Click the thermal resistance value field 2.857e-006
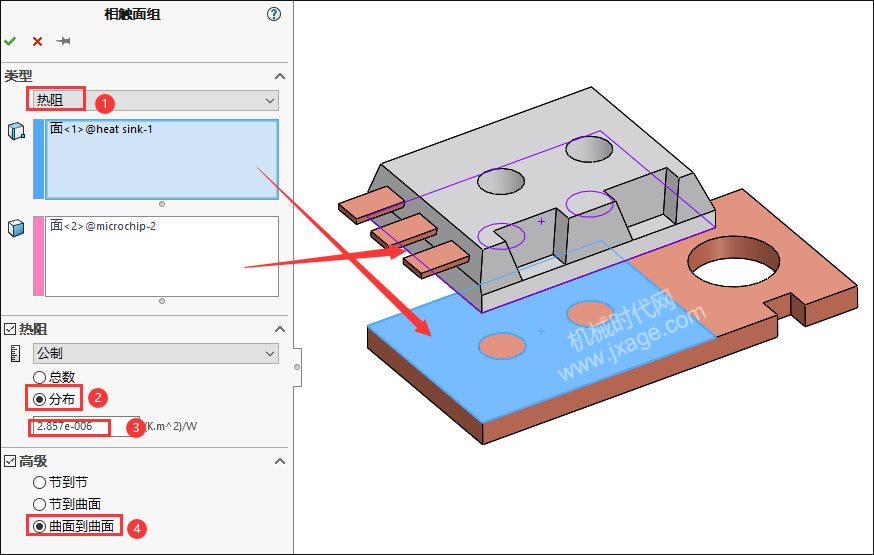The height and width of the screenshot is (555, 874). coord(86,426)
